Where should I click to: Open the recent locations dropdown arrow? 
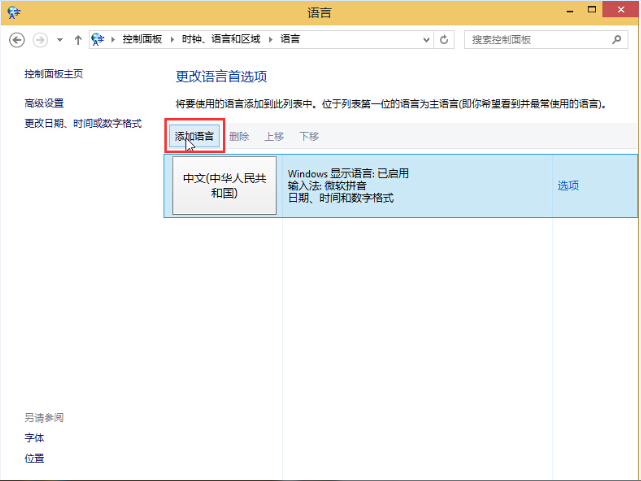[x=60, y=39]
